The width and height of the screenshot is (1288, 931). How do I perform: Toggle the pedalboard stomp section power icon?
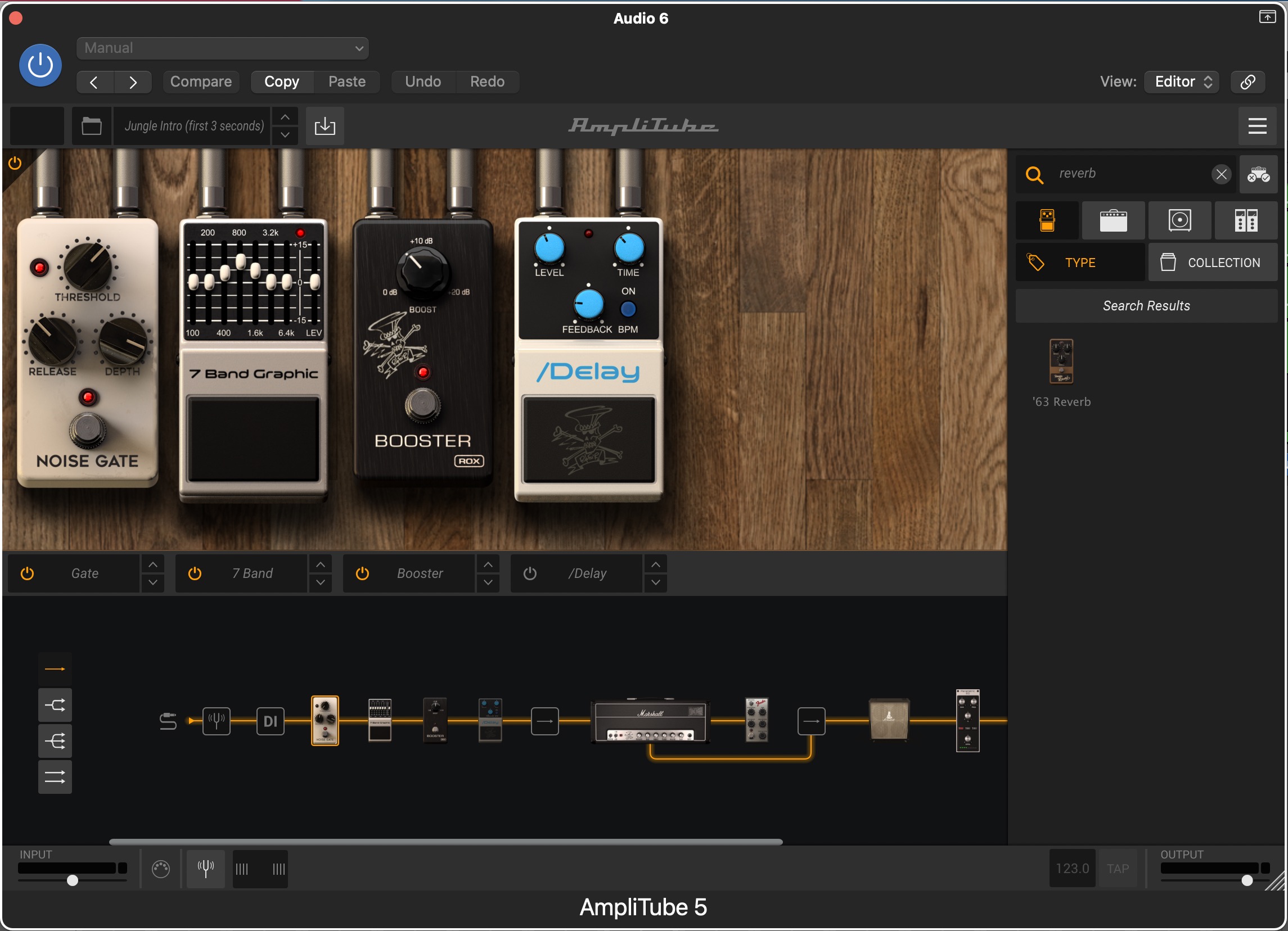point(15,164)
